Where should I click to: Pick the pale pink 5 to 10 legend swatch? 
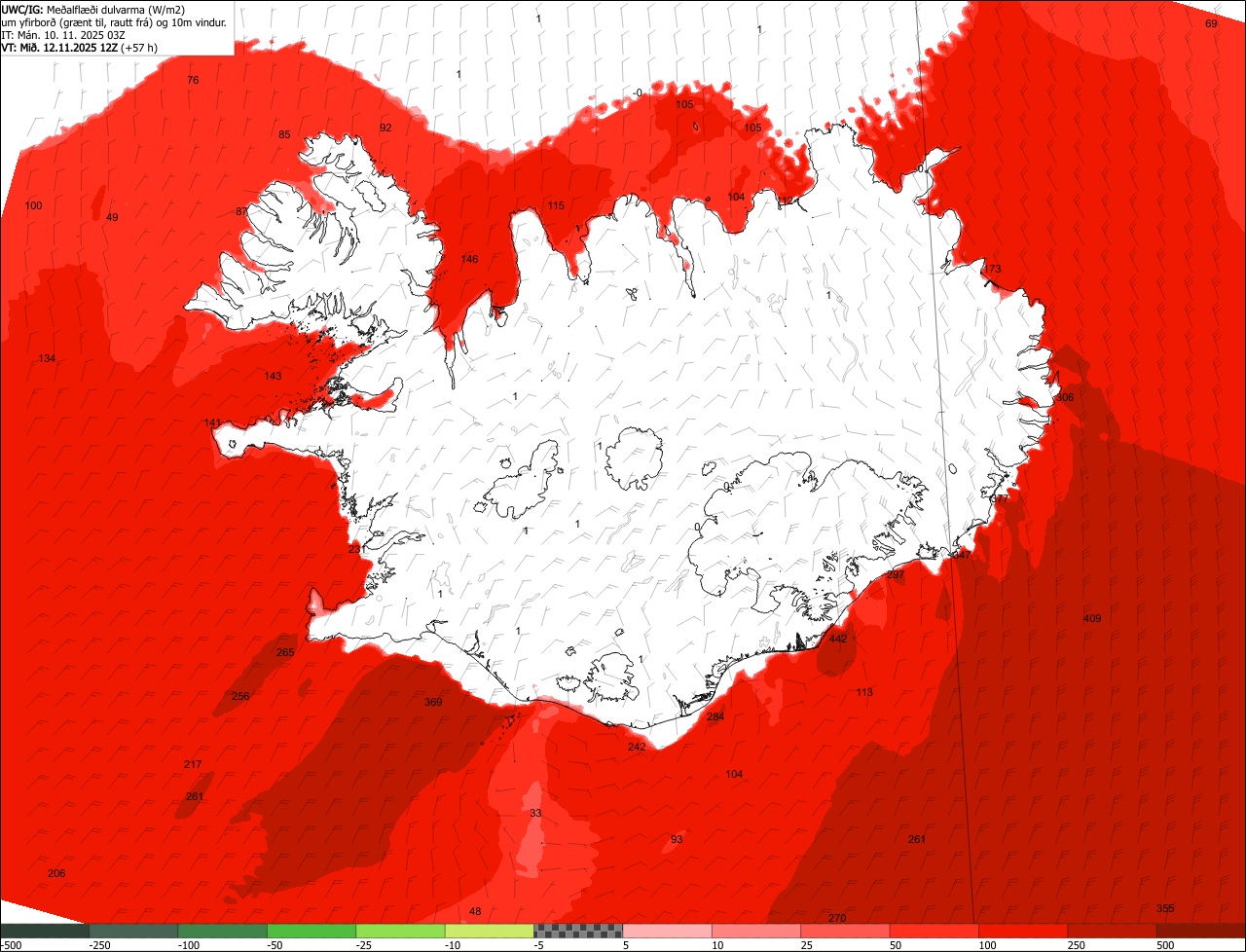[x=668, y=931]
